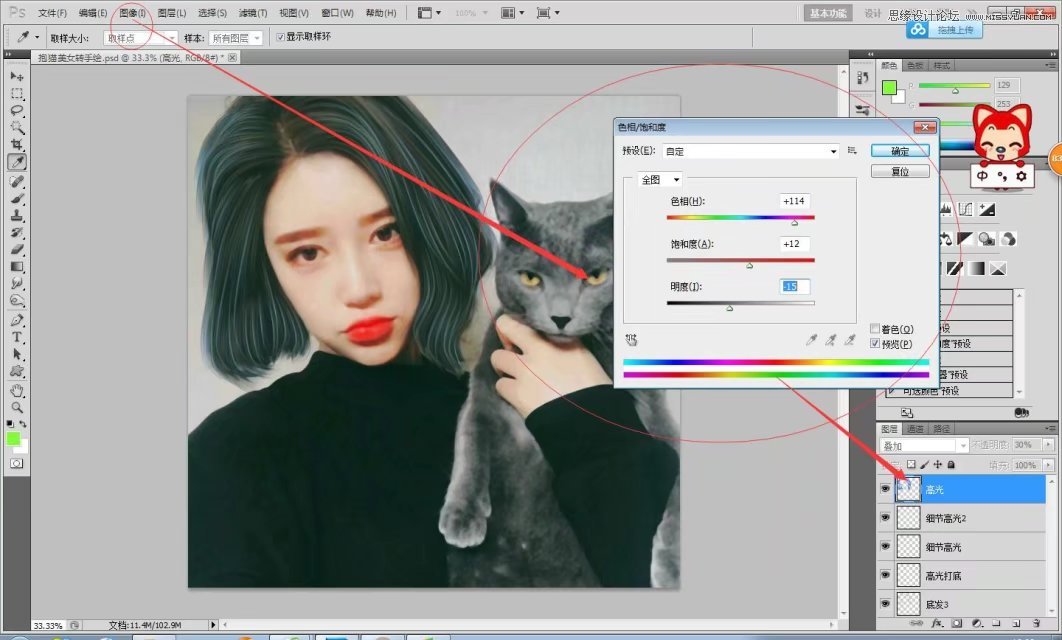The image size is (1062, 640).
Task: Create new adjustment layer icon
Action: [x=977, y=623]
